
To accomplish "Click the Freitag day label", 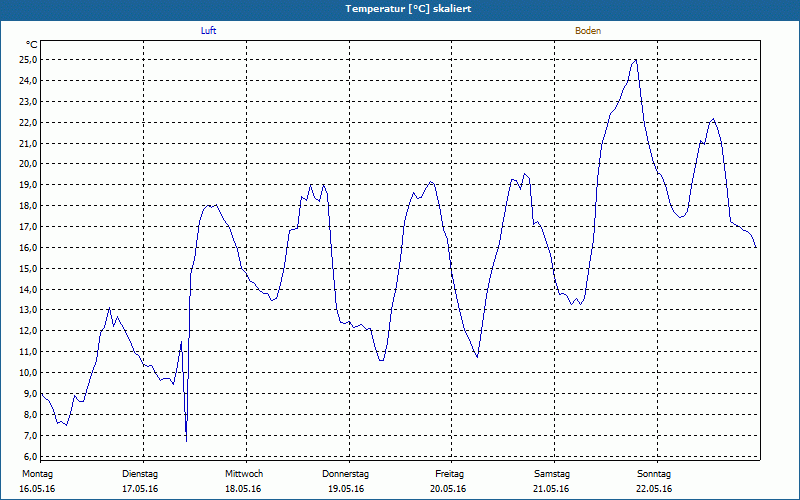I will pos(449,474).
